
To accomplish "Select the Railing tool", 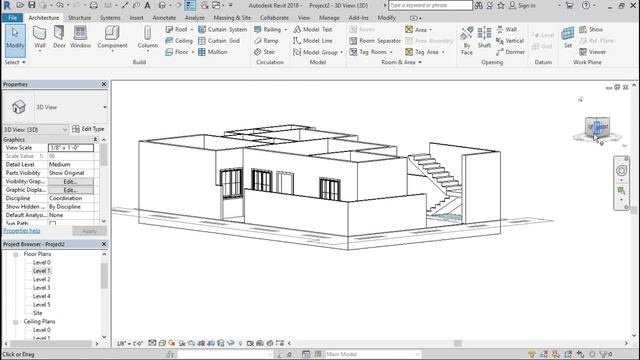I will 267,29.
